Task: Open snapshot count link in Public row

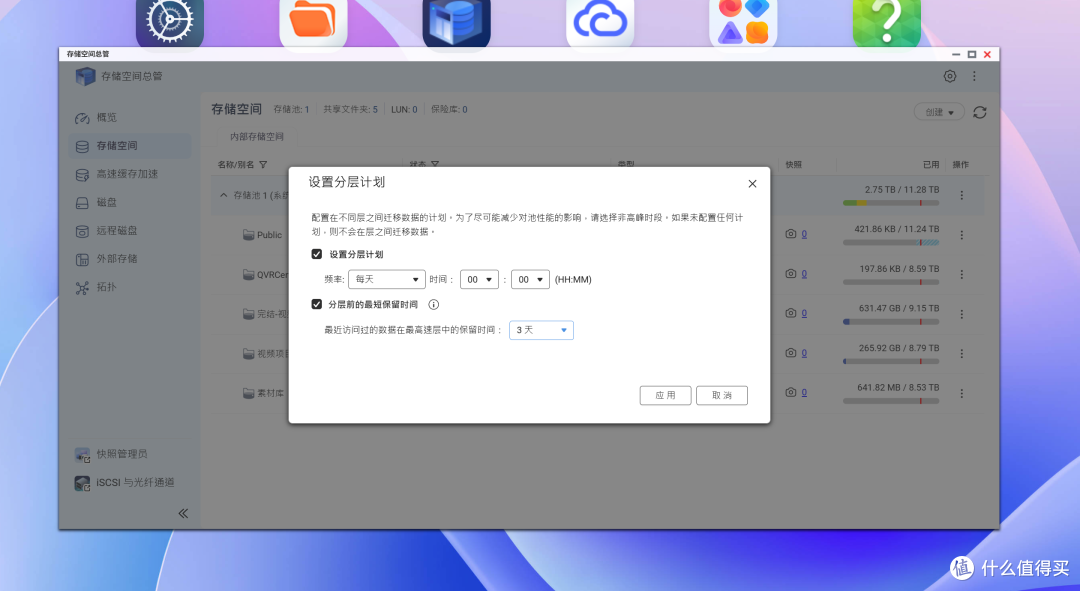Action: (804, 234)
